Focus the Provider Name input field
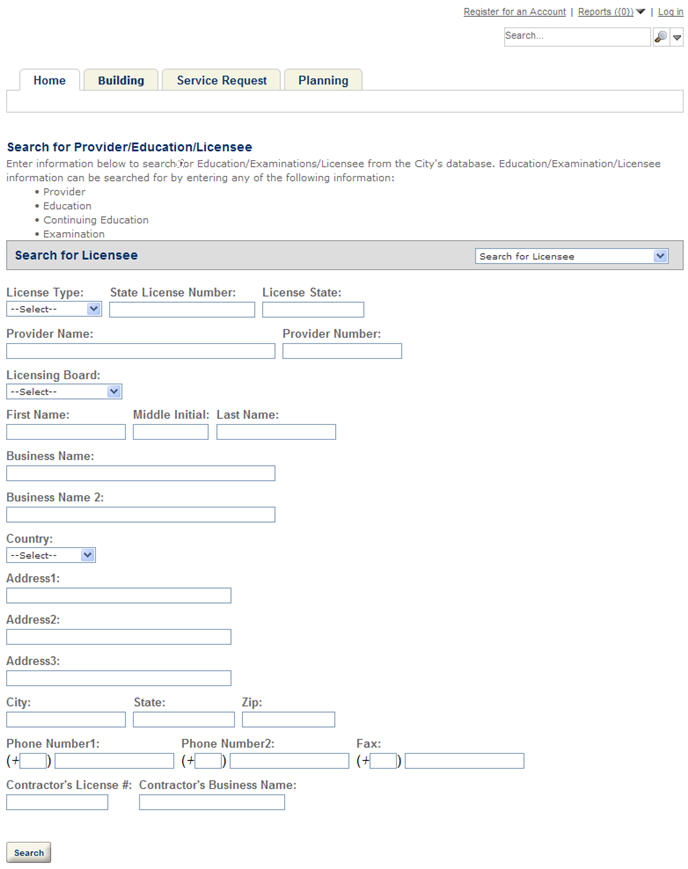Viewport: 688px width, 869px height. pyautogui.click(x=140, y=351)
